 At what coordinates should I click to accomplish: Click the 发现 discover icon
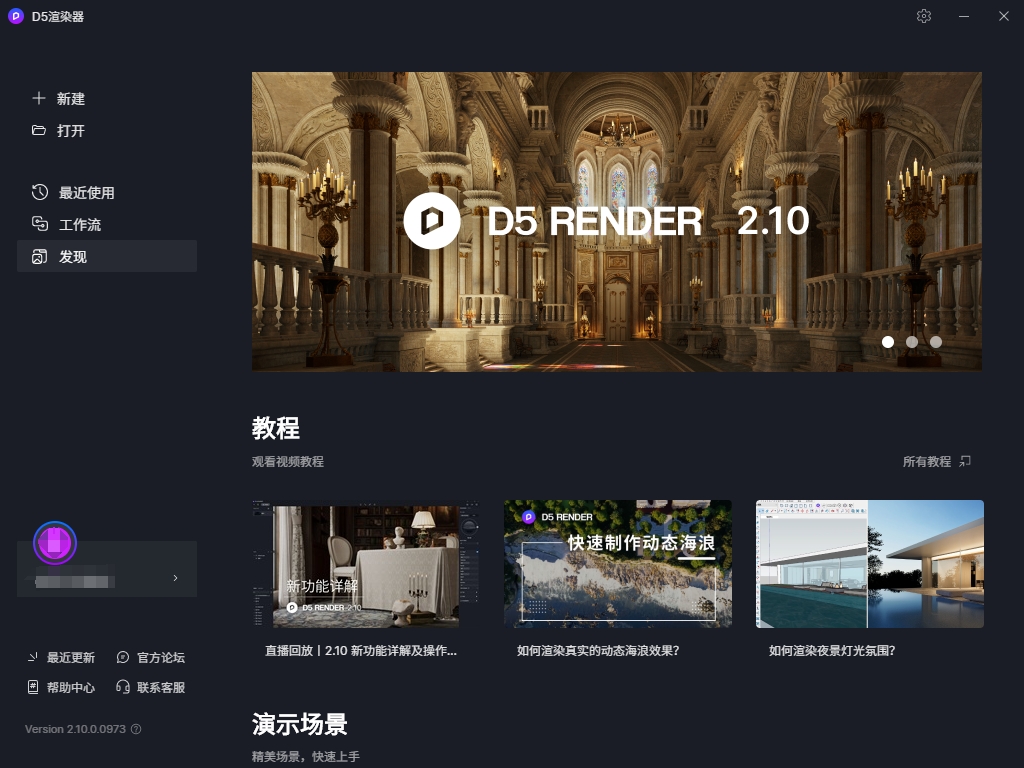[x=40, y=256]
